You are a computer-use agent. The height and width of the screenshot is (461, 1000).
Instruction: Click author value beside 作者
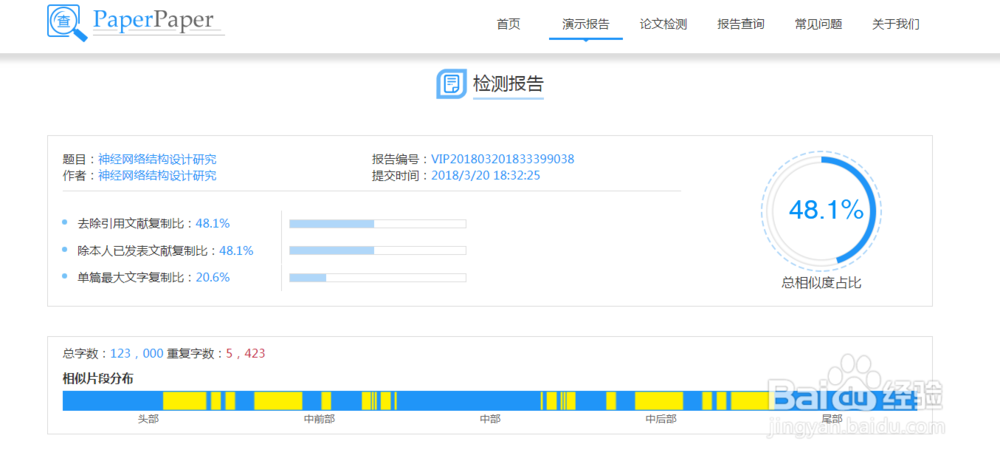[157, 175]
